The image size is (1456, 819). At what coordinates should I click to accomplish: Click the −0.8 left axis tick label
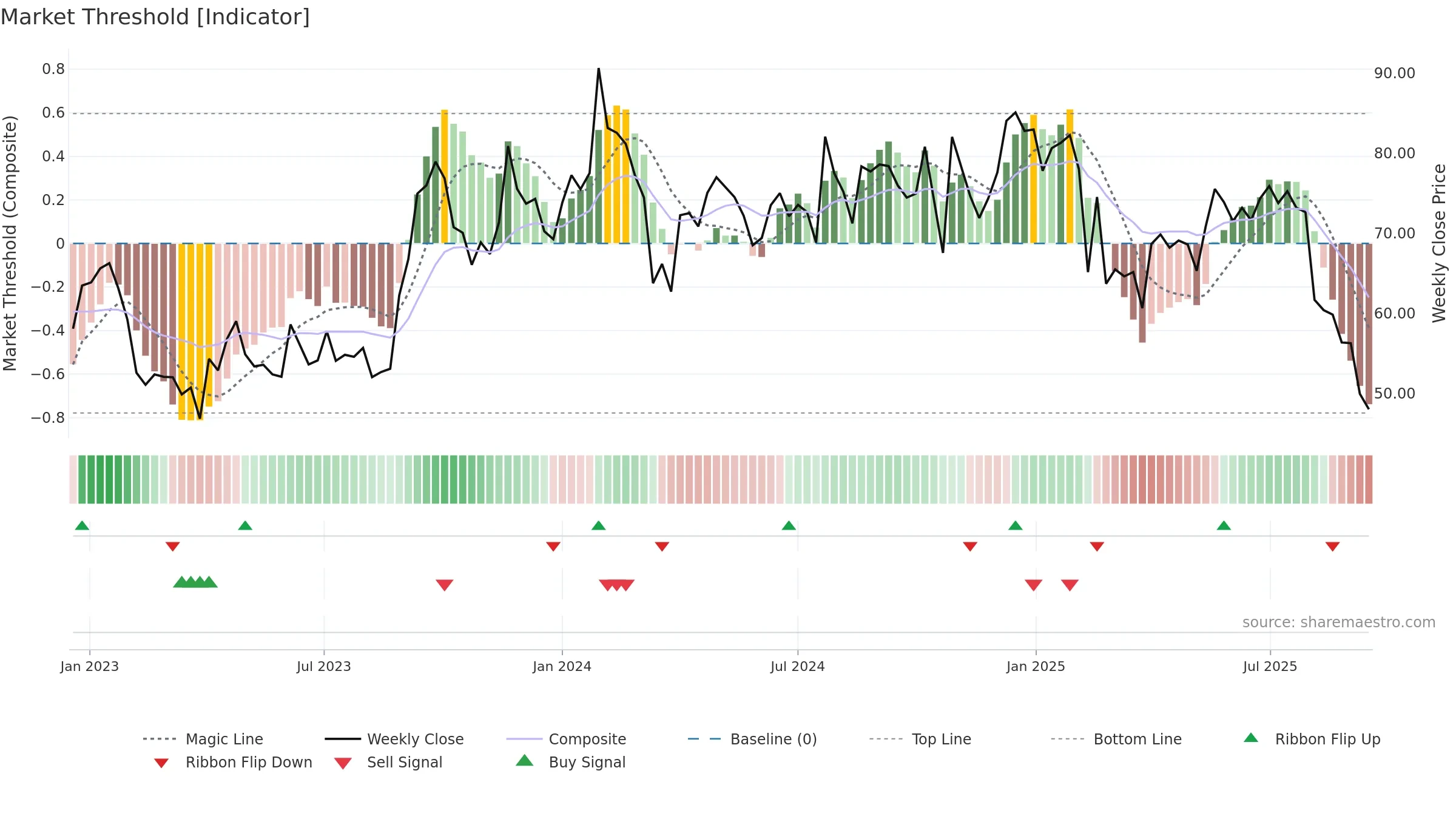point(48,418)
